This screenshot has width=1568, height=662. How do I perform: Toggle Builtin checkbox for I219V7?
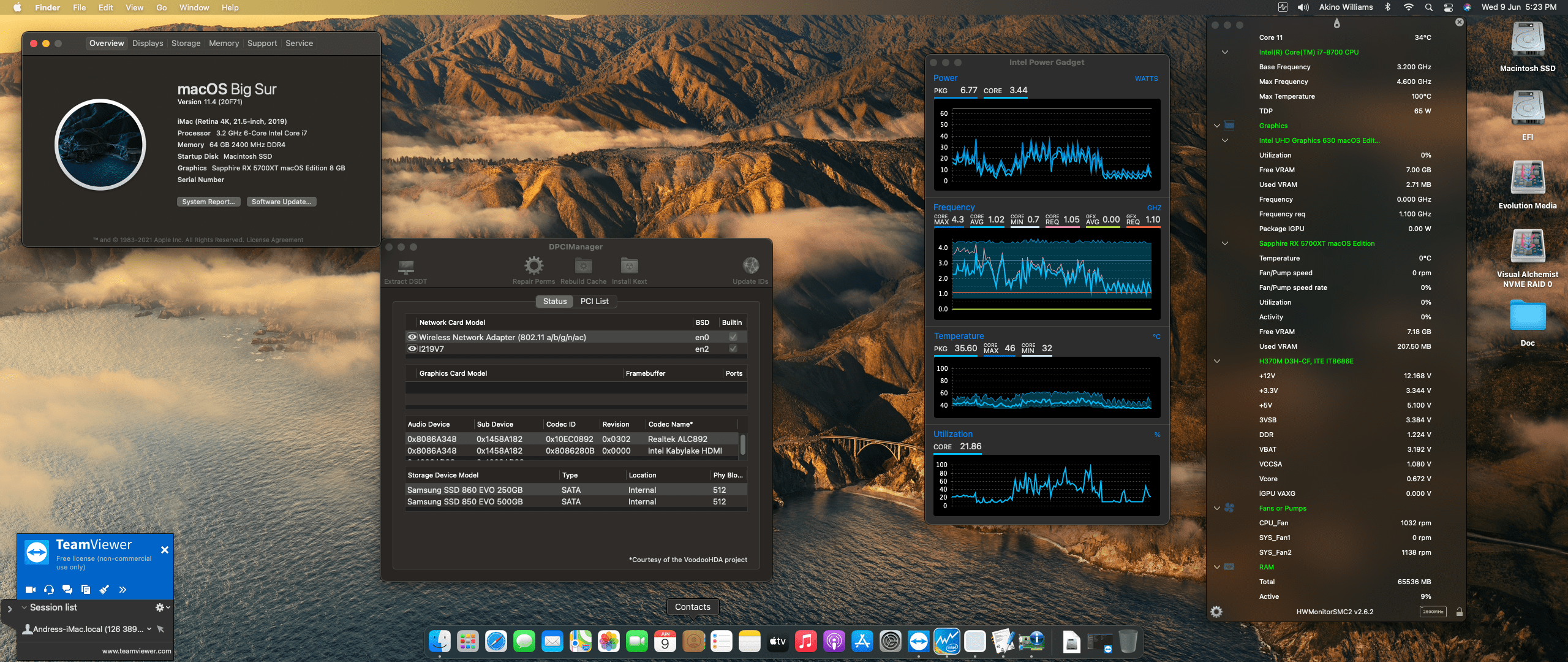(x=733, y=349)
